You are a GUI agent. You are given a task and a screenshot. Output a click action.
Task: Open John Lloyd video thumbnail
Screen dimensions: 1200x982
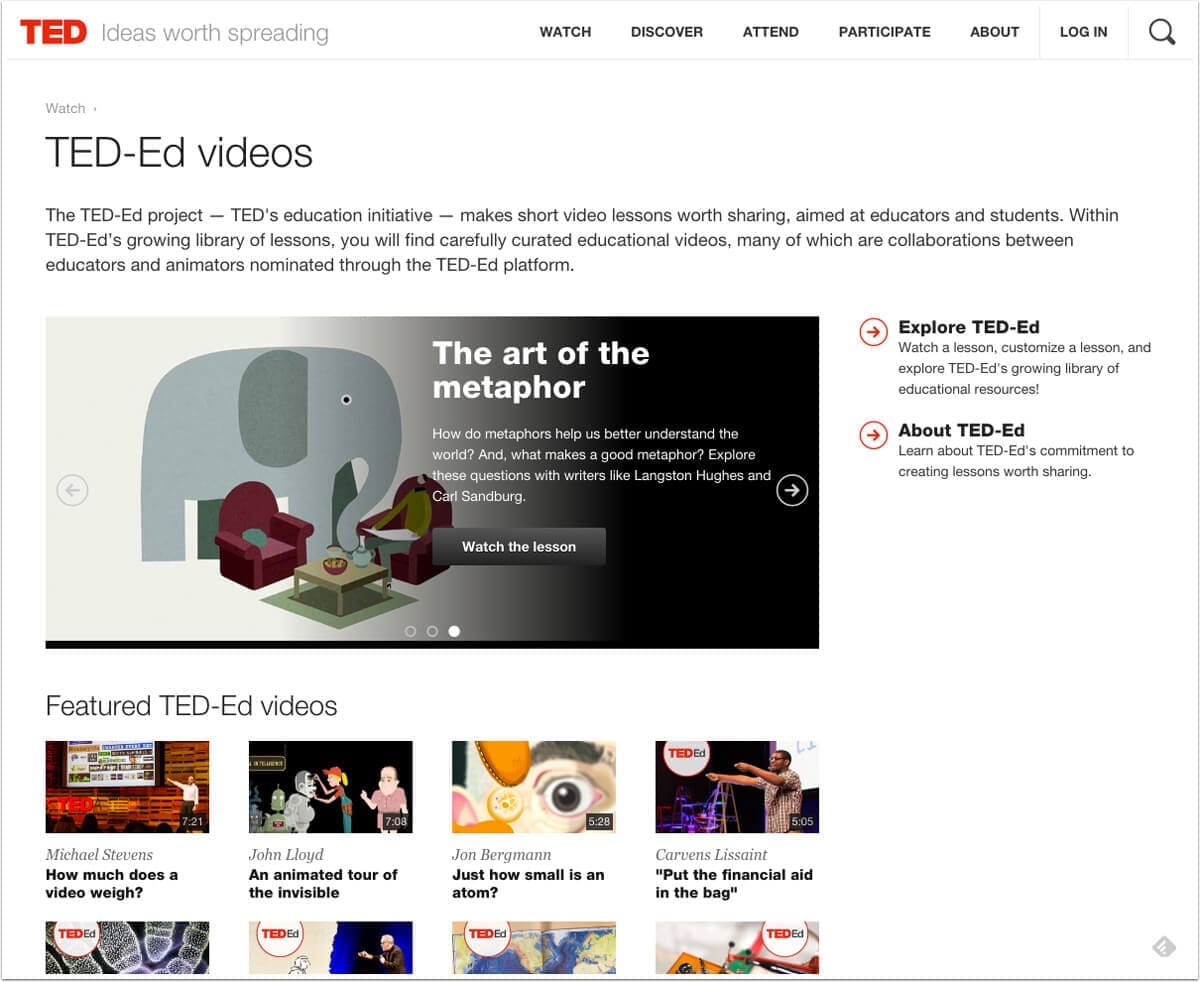[331, 787]
